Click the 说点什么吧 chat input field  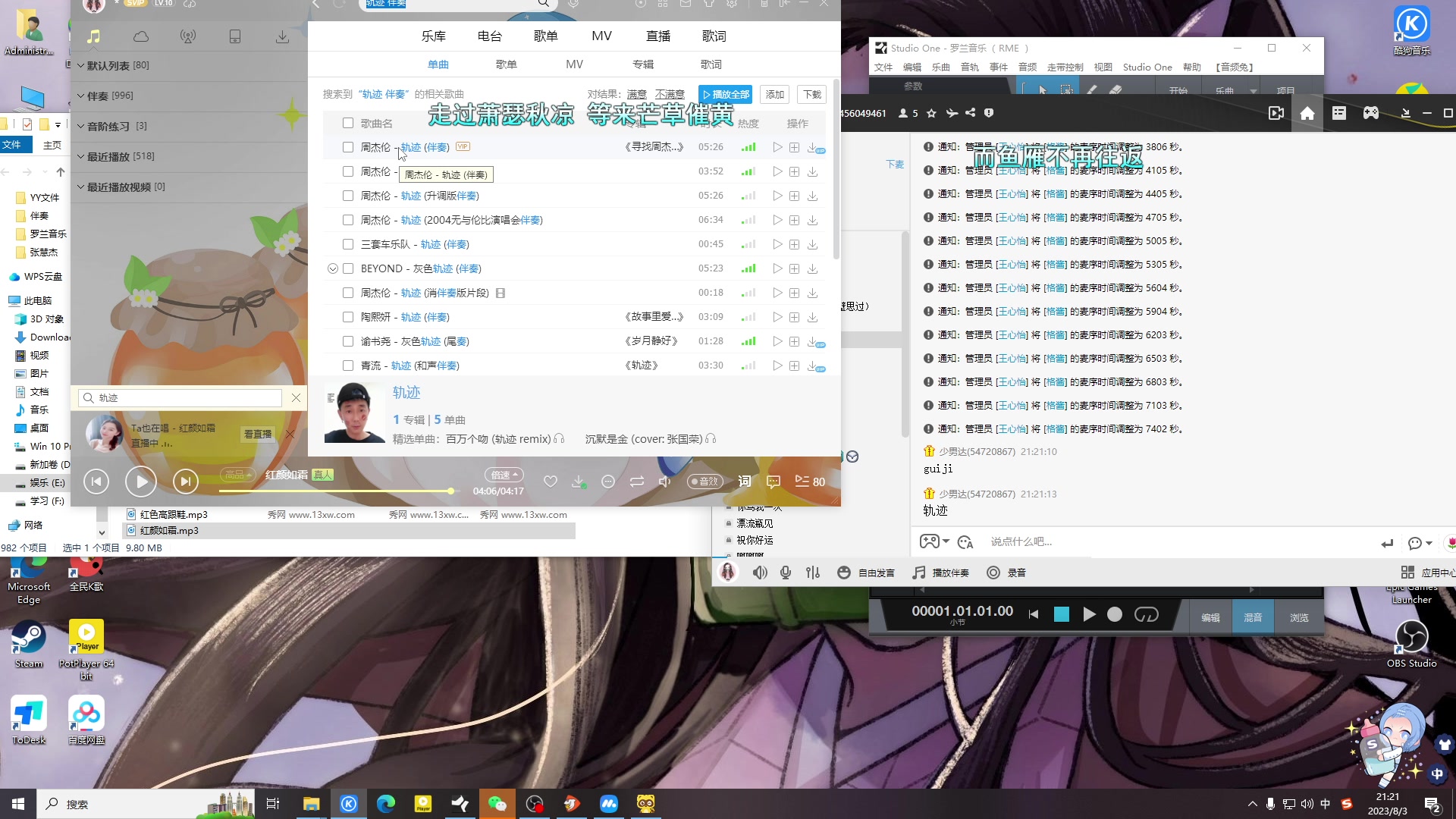(x=1179, y=541)
